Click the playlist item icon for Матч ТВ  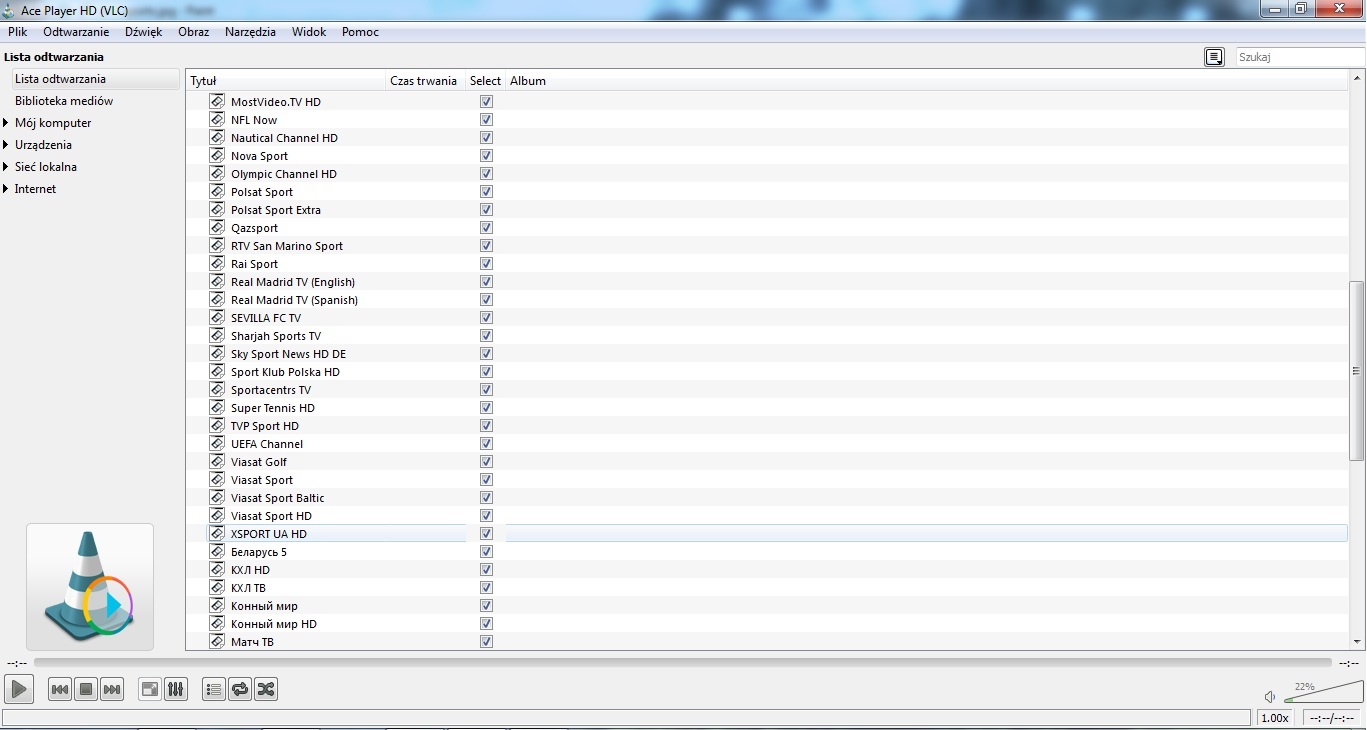[217, 641]
